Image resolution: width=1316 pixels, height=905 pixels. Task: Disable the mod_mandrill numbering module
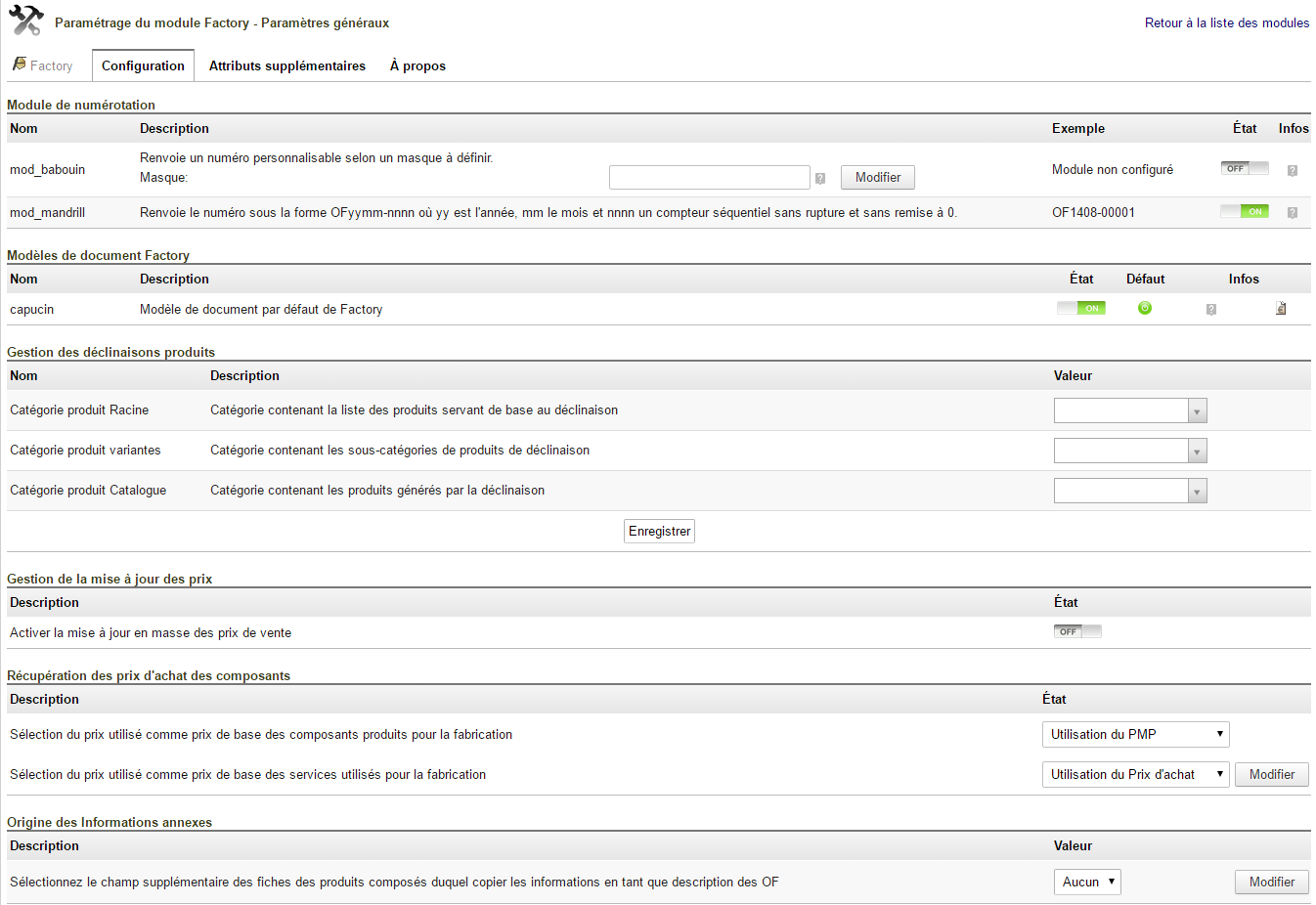1244,211
